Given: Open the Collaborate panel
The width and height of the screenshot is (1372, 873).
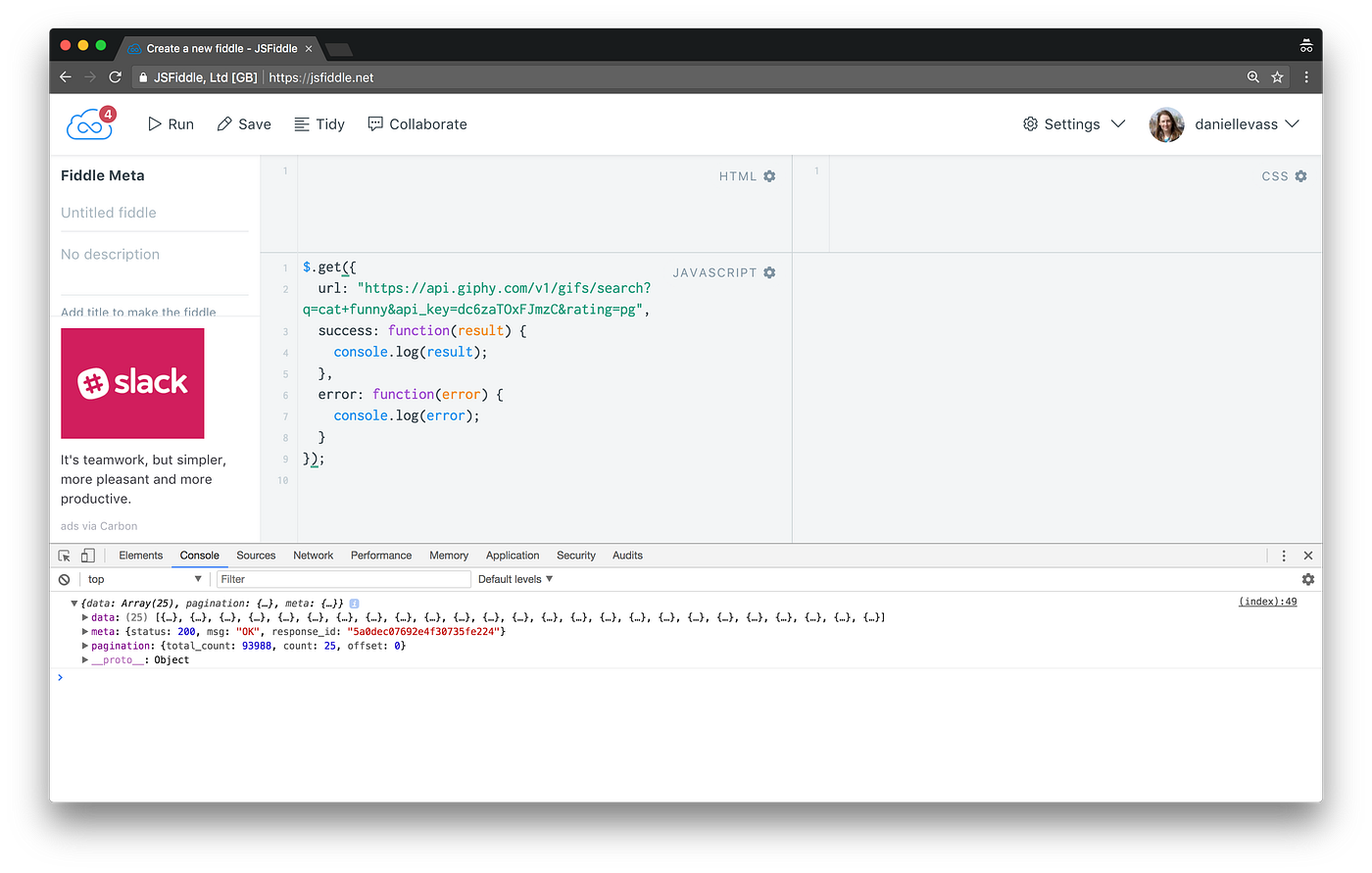Looking at the screenshot, I should coord(416,123).
